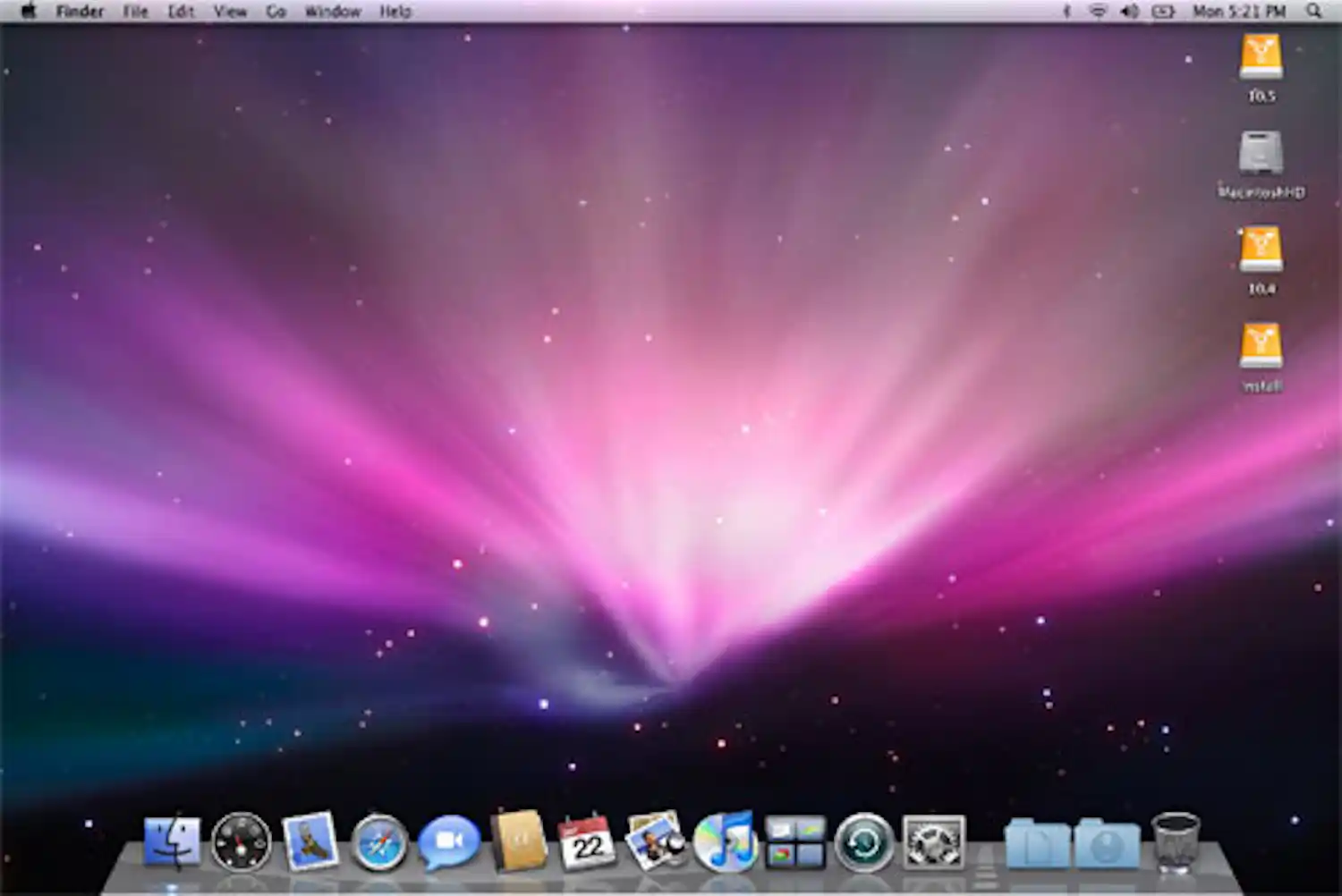Select the Macintosh HD desktop icon
Screen dimensions: 1342x896
(1260, 161)
